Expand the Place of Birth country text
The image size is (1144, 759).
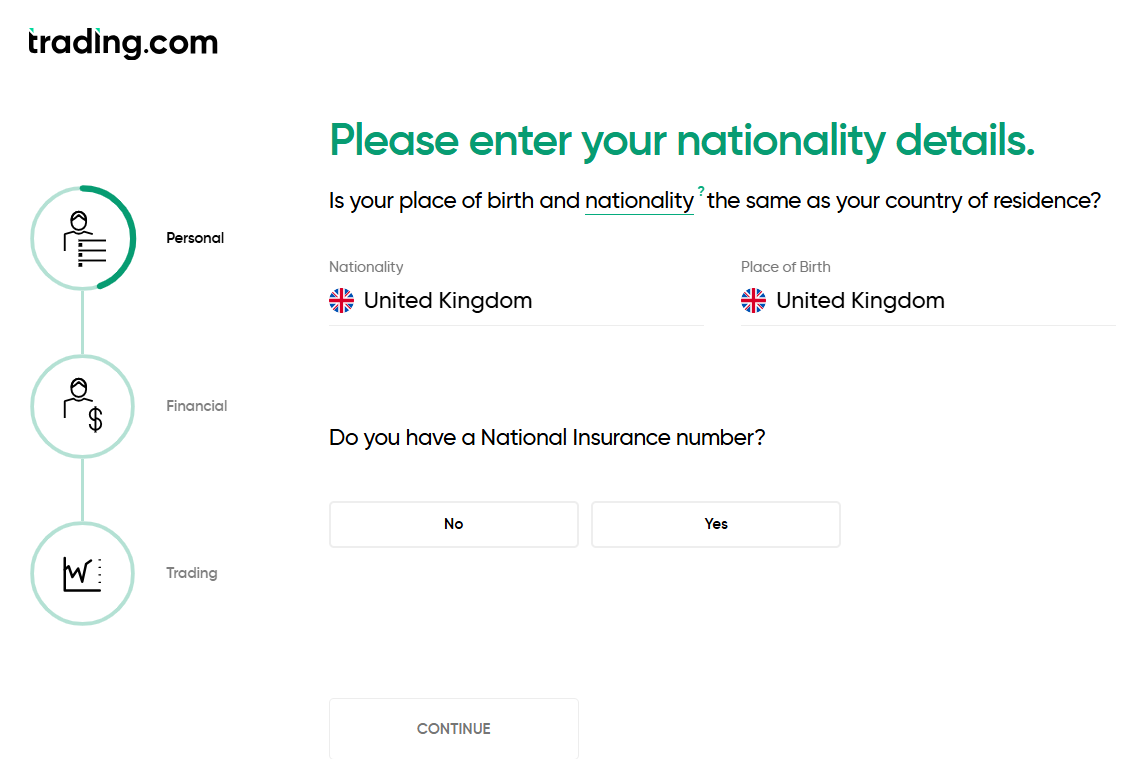coord(860,301)
